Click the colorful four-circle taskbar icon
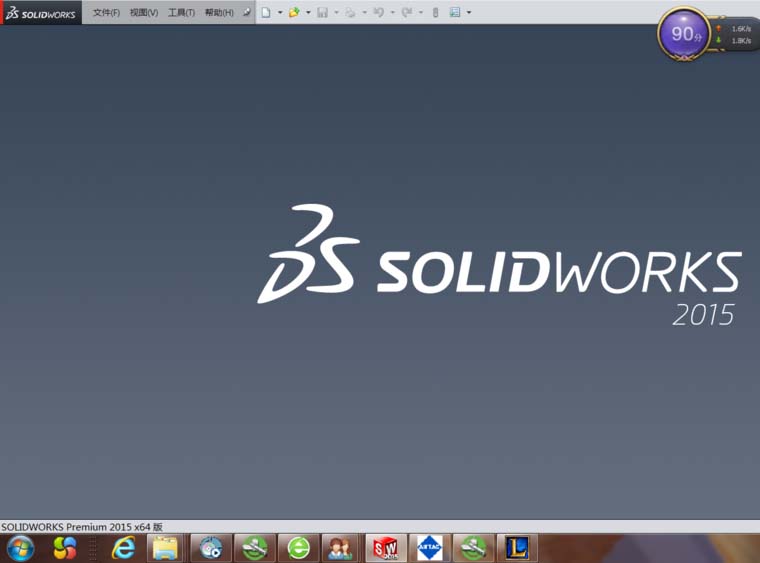Screen dimensions: 760x563 click(65, 548)
